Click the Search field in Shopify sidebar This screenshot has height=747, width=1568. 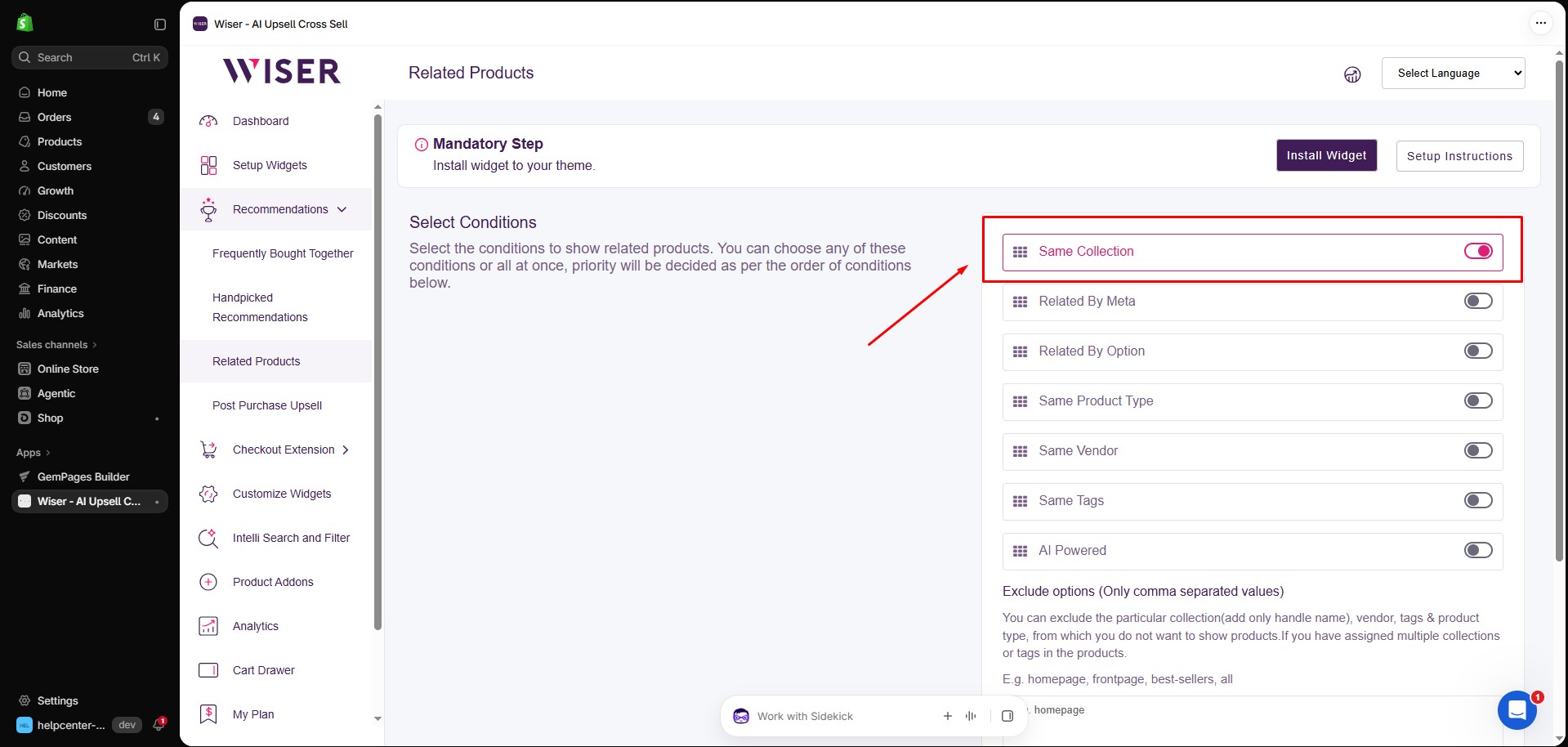click(90, 57)
